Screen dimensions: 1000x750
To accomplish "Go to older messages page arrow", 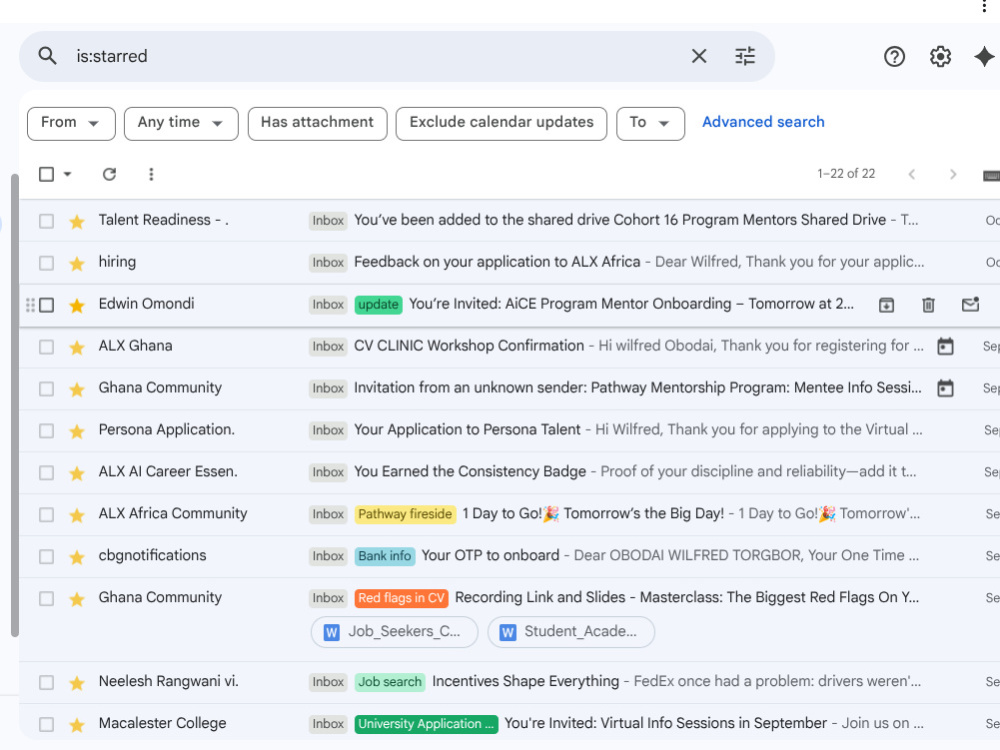I will pyautogui.click(x=953, y=174).
